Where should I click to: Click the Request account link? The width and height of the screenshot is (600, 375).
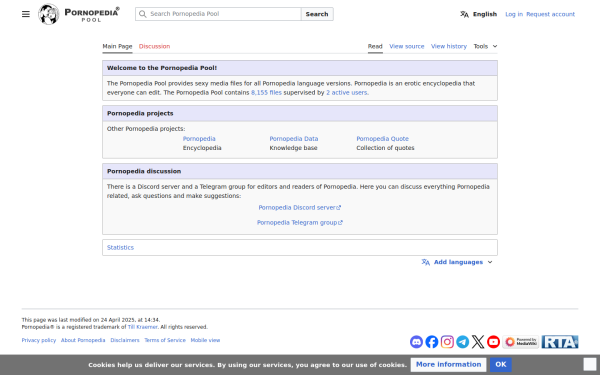coord(550,14)
